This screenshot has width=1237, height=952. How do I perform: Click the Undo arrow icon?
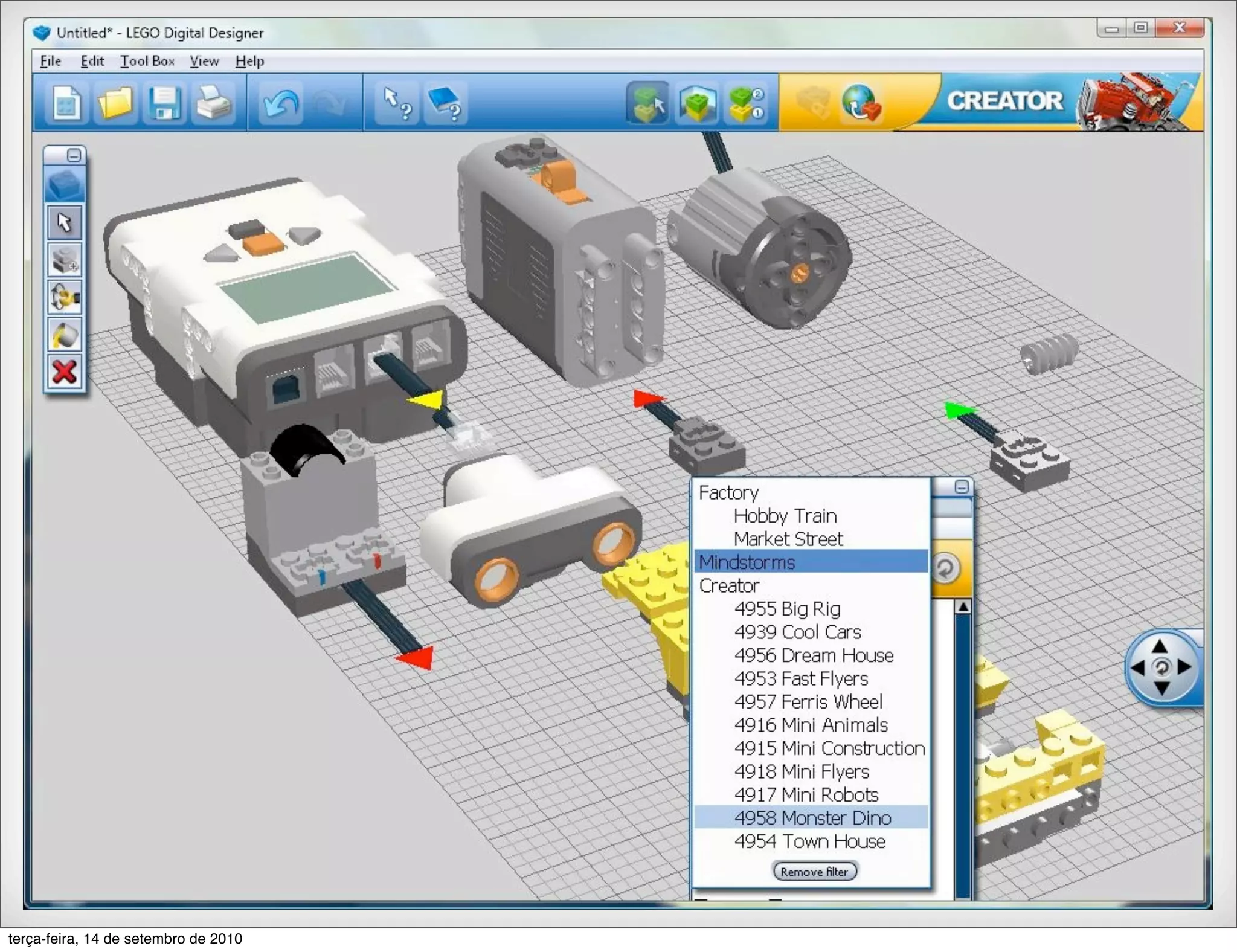point(280,103)
